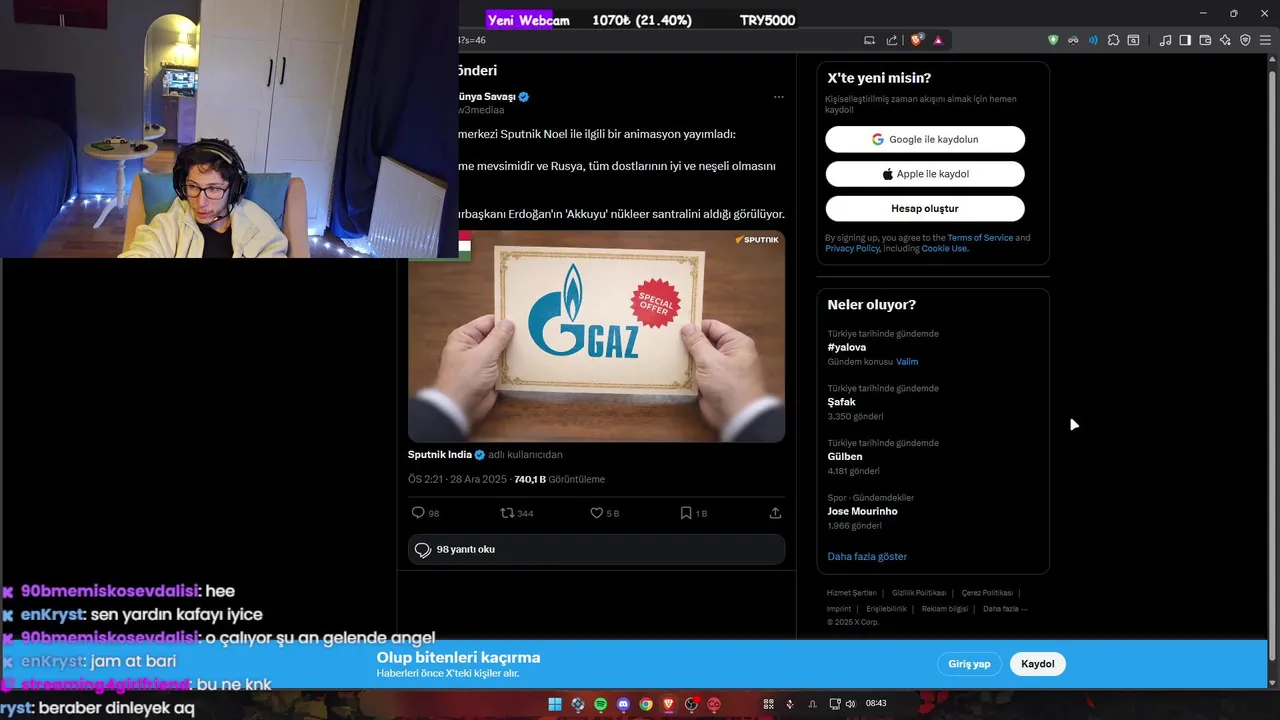Screen dimensions: 1280x720
Task: Expand the 'Daha fazla' footer menu
Action: pos(1005,609)
